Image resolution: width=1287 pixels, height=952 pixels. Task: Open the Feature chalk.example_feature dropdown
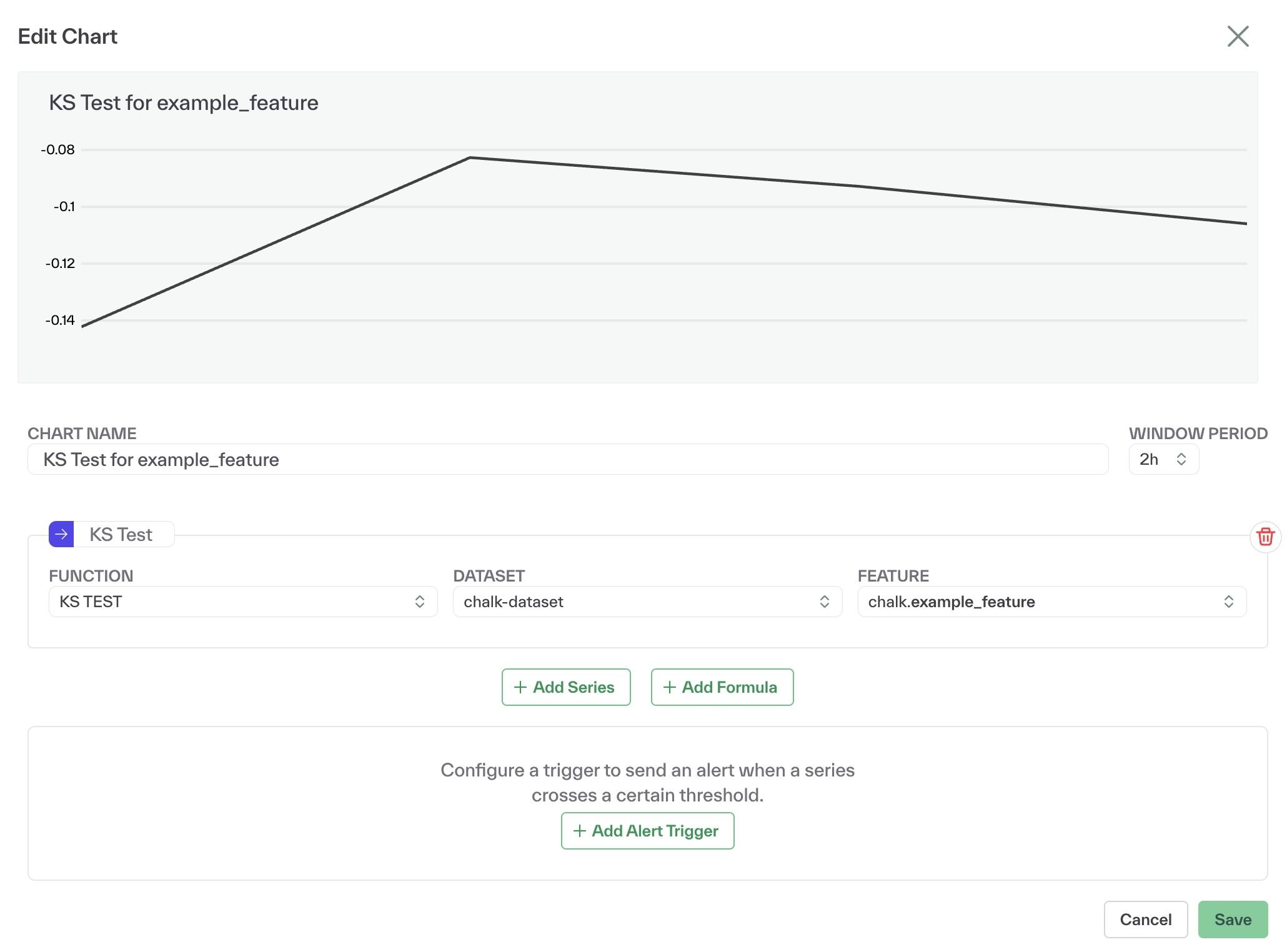[x=1051, y=602]
